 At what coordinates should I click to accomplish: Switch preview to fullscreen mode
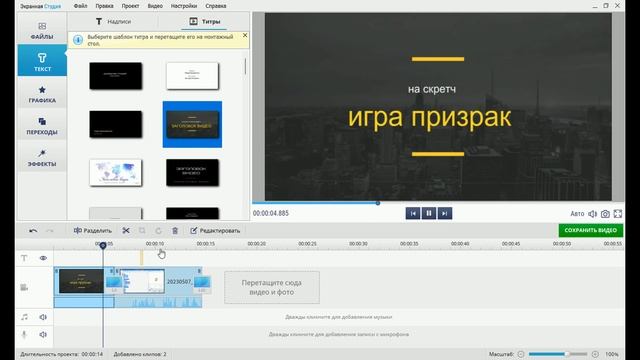click(x=618, y=213)
